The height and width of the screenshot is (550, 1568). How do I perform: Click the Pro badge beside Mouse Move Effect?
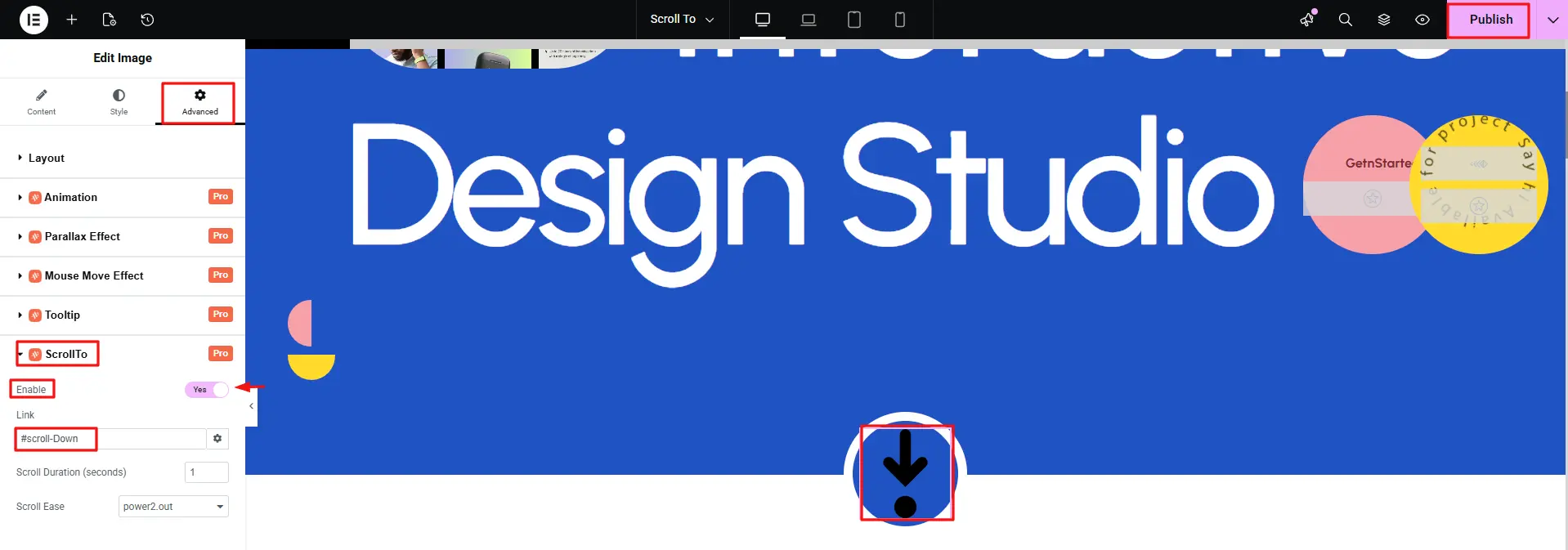(x=221, y=275)
